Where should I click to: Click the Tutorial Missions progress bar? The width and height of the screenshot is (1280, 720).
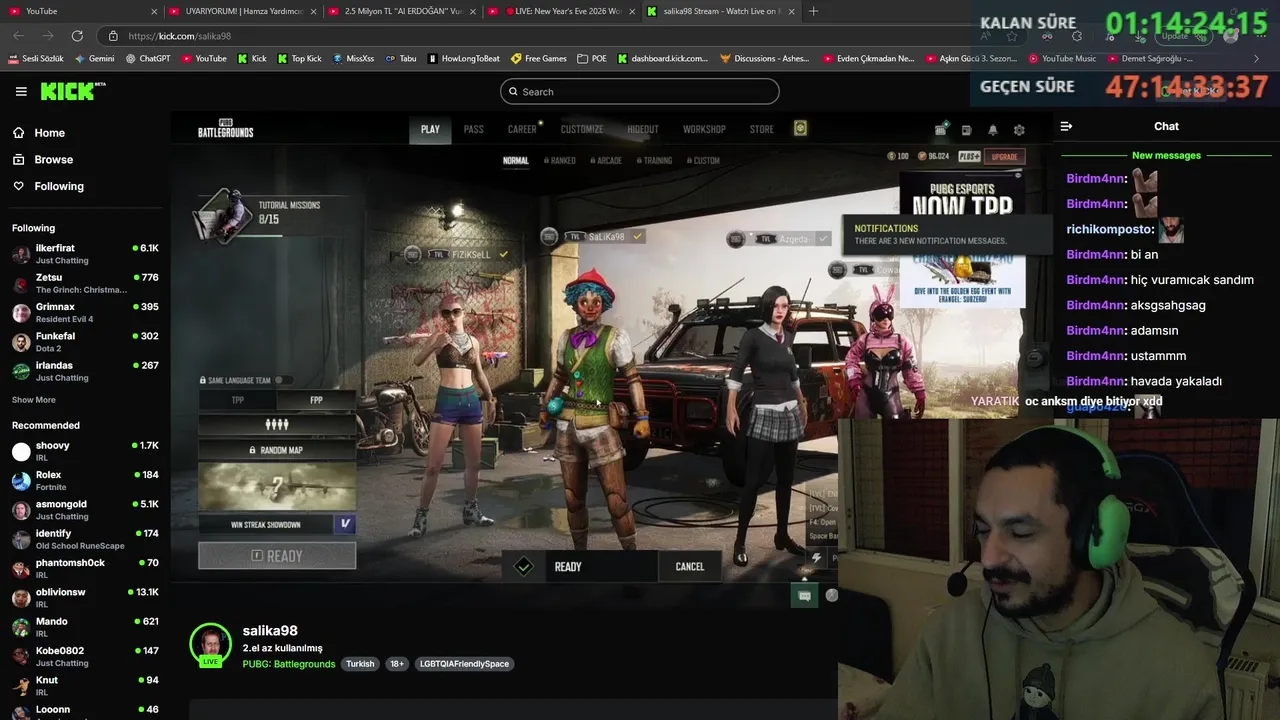tap(270, 235)
